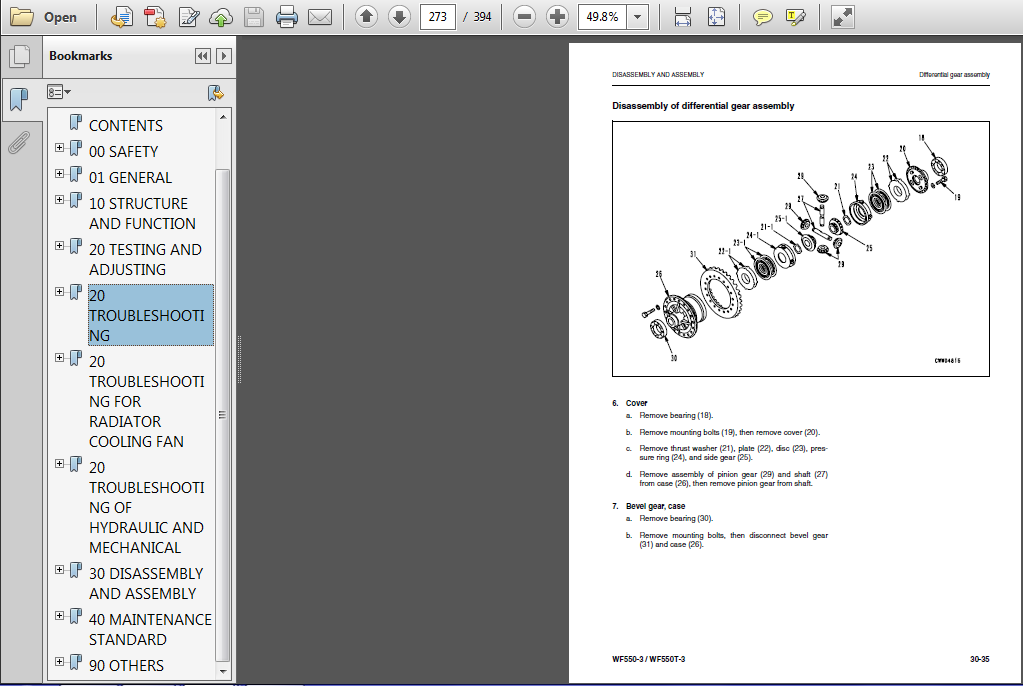This screenshot has height=686, width=1023.
Task: Open the bookmarks options menu dropdown
Action: (59, 92)
